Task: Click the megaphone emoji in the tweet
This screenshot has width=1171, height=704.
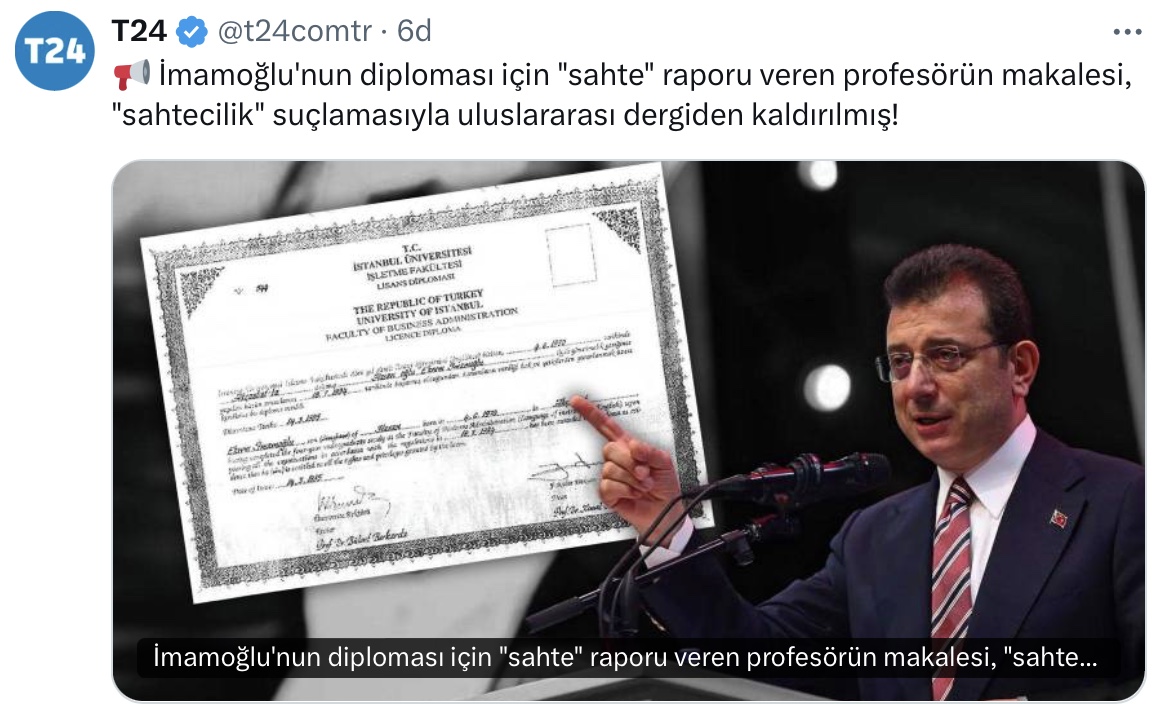Action: pos(132,75)
